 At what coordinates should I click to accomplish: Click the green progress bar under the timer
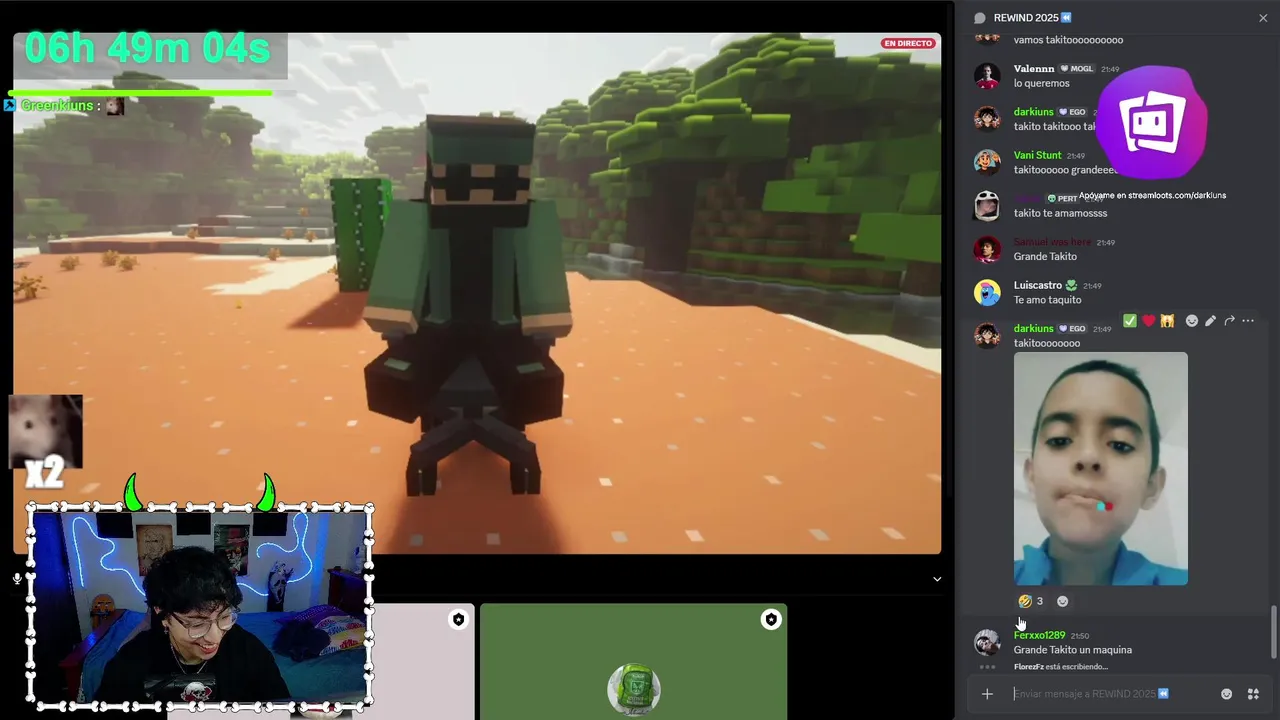[139, 93]
